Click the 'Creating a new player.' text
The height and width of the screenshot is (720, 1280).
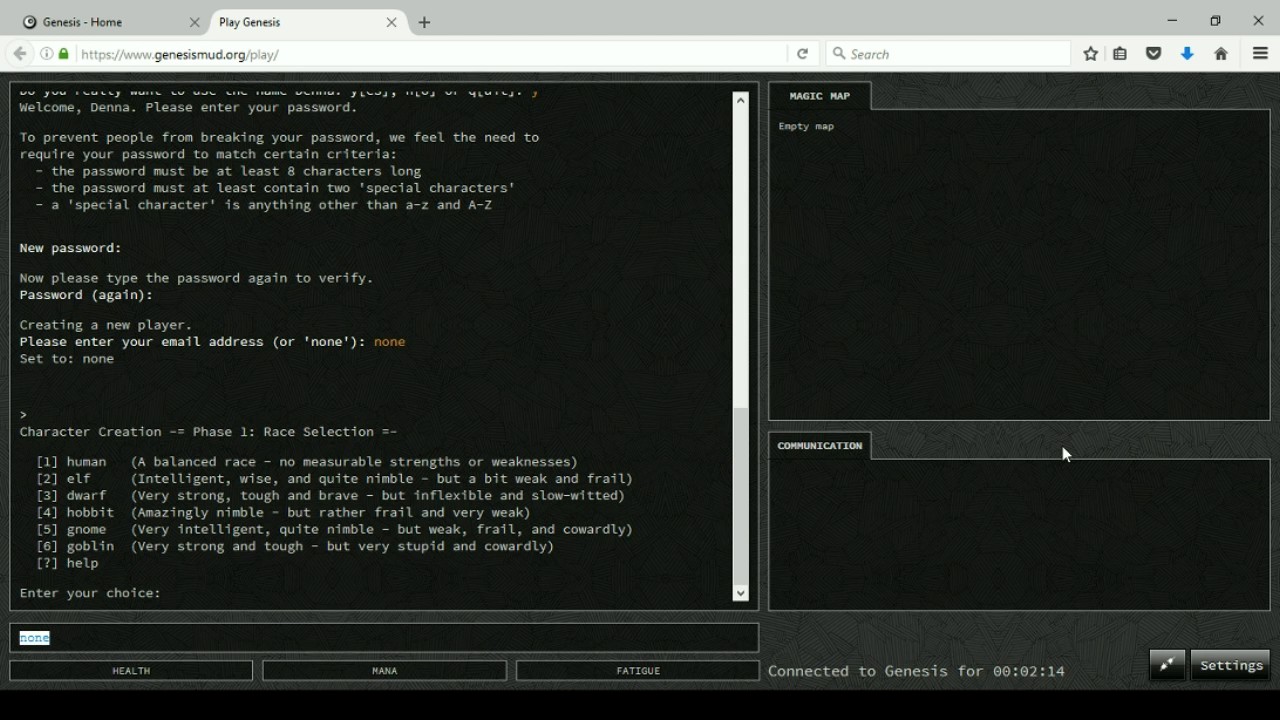pos(106,325)
